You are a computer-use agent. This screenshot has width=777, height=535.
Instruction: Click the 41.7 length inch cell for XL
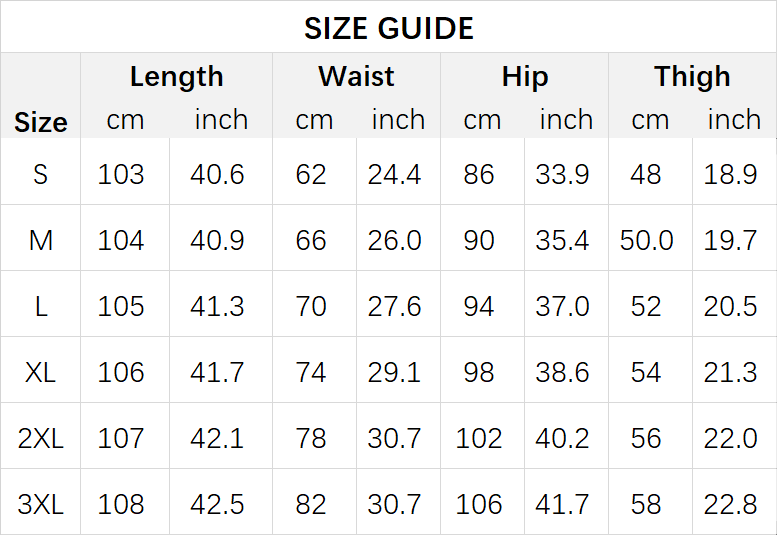click(x=217, y=373)
